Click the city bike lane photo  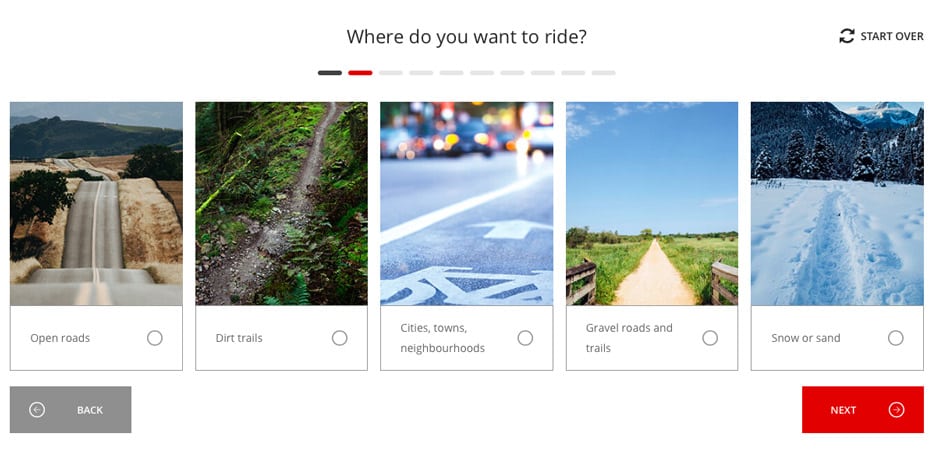point(467,203)
